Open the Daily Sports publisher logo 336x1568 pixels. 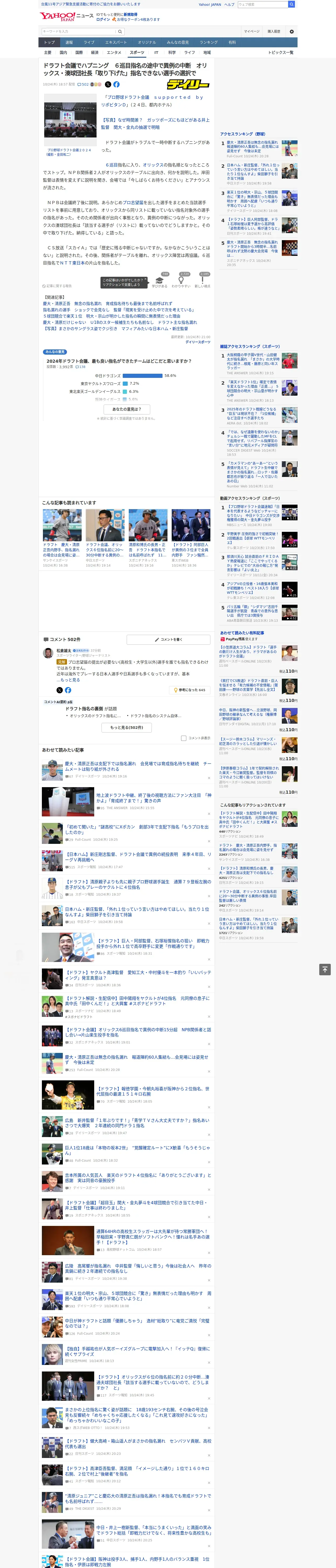coord(188,85)
